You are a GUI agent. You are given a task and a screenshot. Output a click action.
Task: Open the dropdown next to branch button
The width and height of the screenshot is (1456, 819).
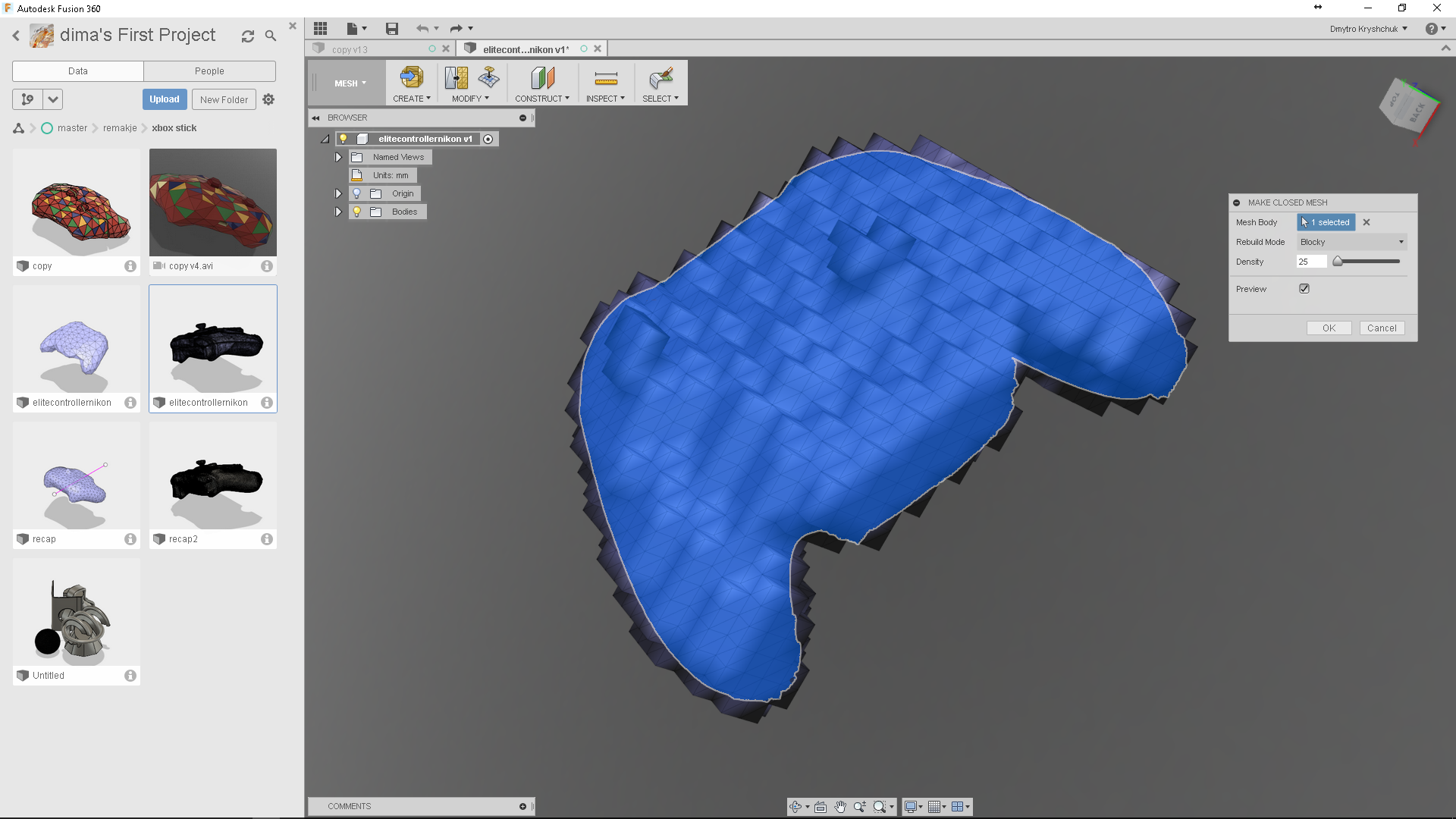coord(52,99)
